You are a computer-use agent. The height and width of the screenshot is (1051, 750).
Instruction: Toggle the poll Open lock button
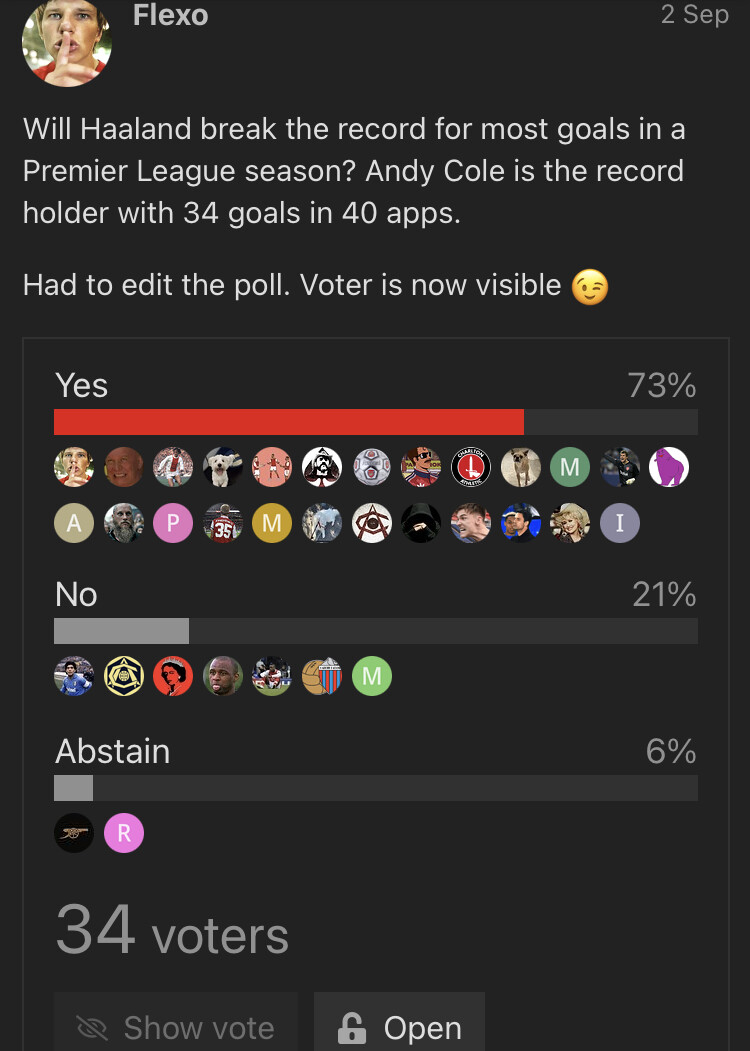399,1027
